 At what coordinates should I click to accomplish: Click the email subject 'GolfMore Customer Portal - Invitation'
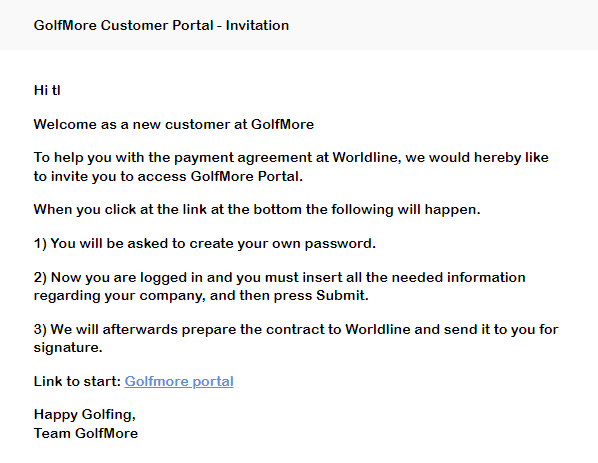pyautogui.click(x=161, y=25)
